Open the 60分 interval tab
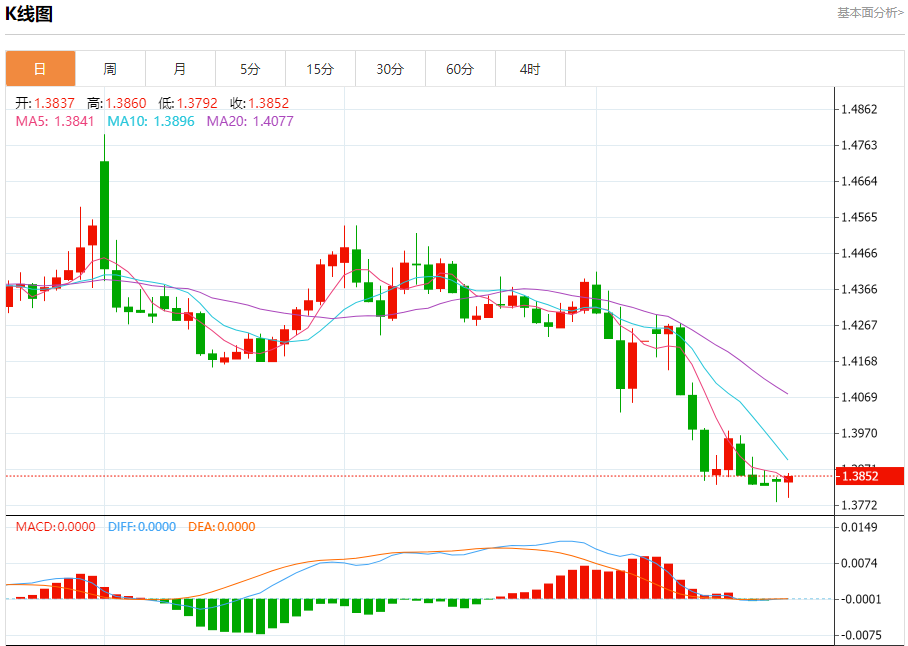Viewport: 908px width, 646px height. coord(460,69)
